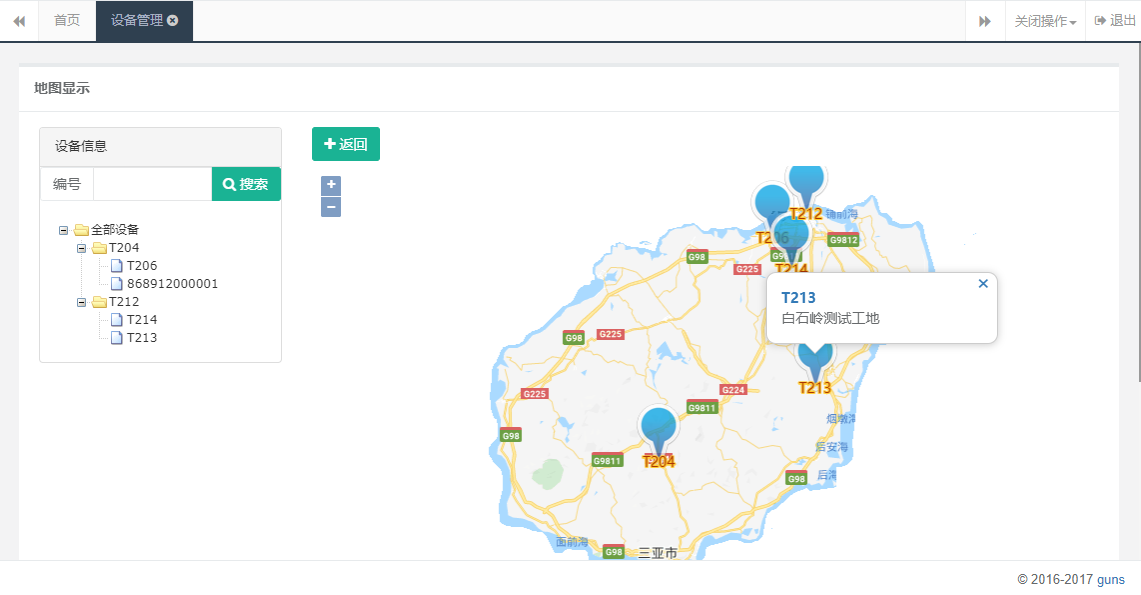Click the file icon next to T206
Screen dimensions: 1141x595
click(118, 265)
